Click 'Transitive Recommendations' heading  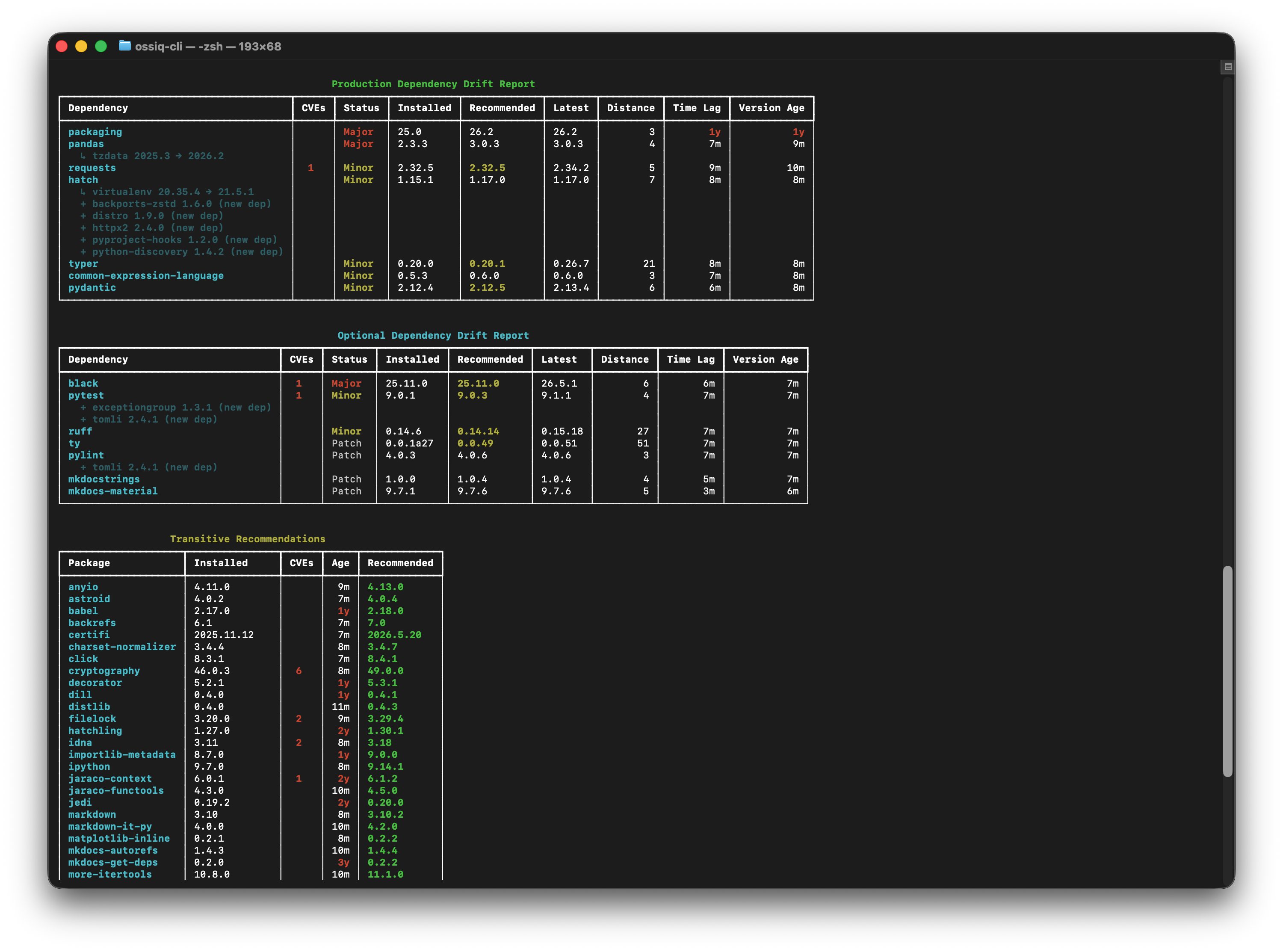(248, 539)
